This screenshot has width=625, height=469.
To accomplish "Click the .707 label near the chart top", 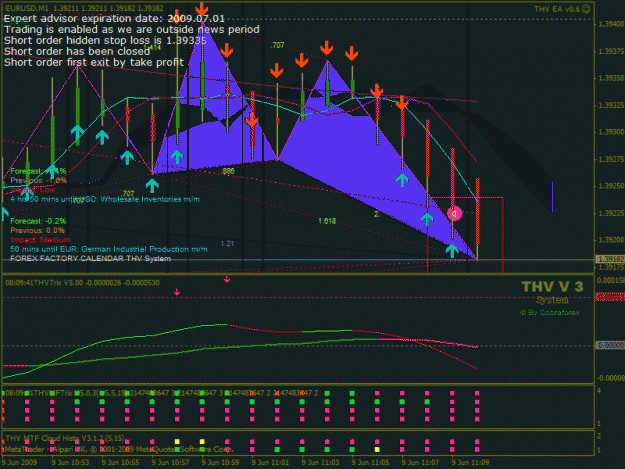I will tap(277, 45).
